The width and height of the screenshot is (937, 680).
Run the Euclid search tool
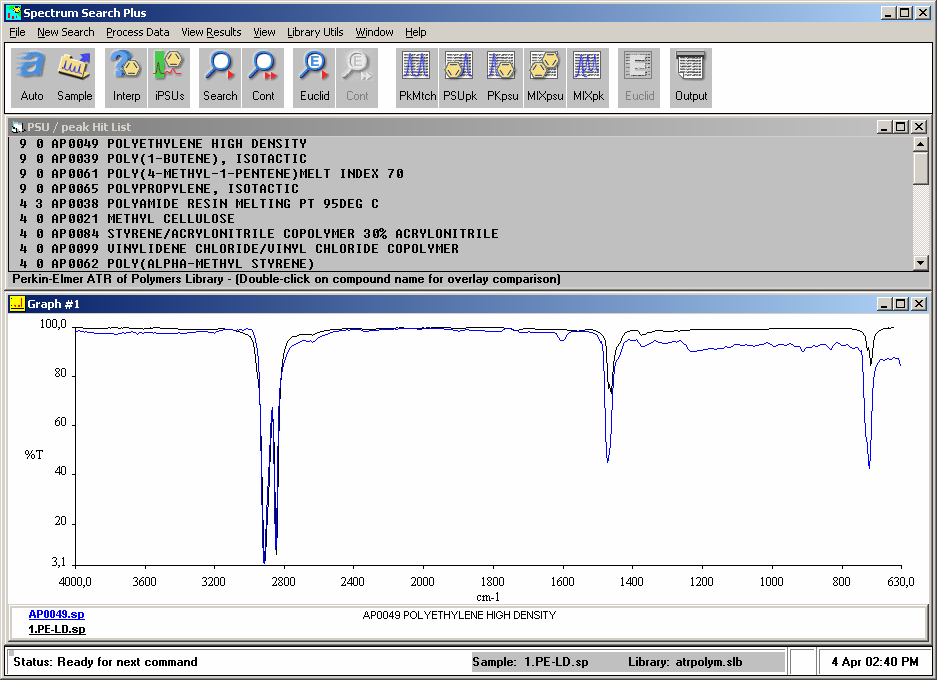[x=314, y=78]
